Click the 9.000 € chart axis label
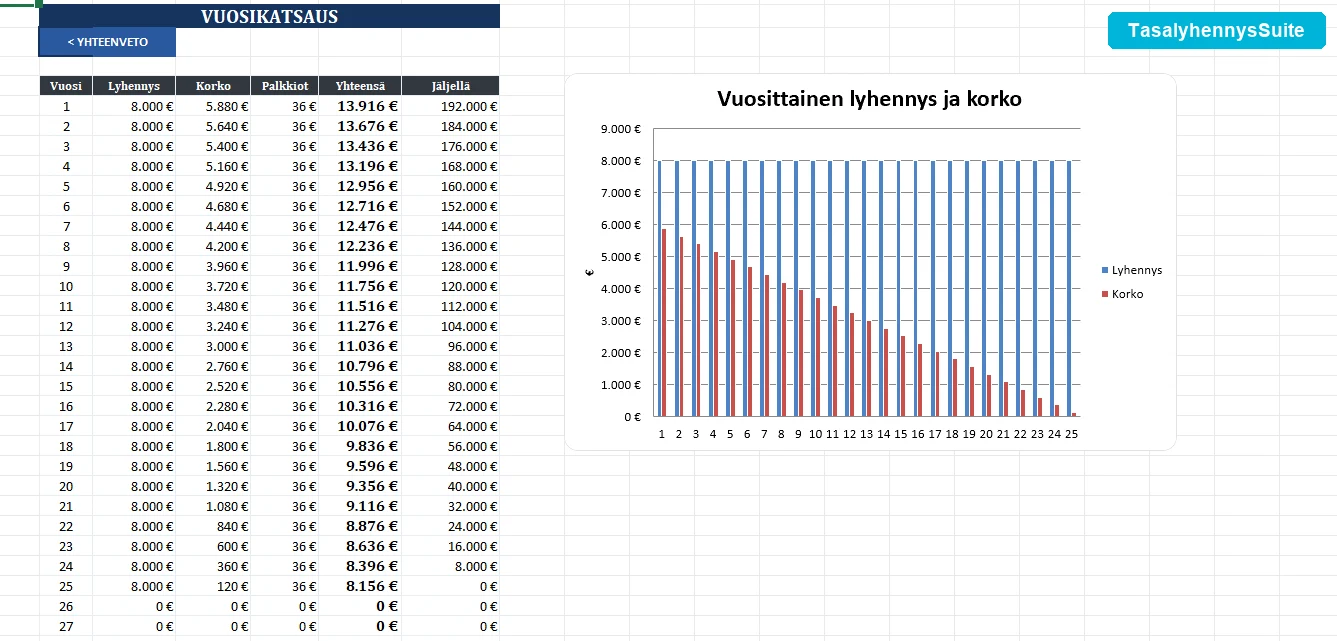The width and height of the screenshot is (1337, 641). pos(622,129)
